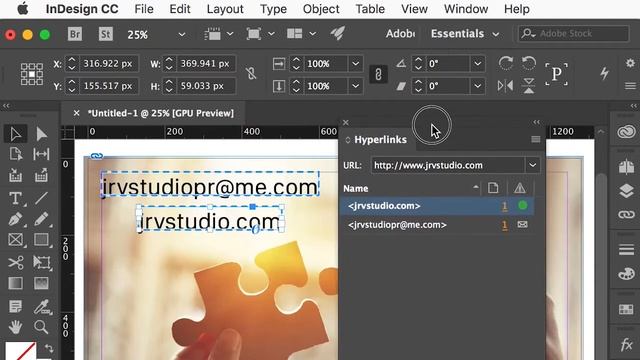Image resolution: width=640 pixels, height=360 pixels.
Task: Click the green status indicator for jrvstudio.com
Action: tap(522, 206)
